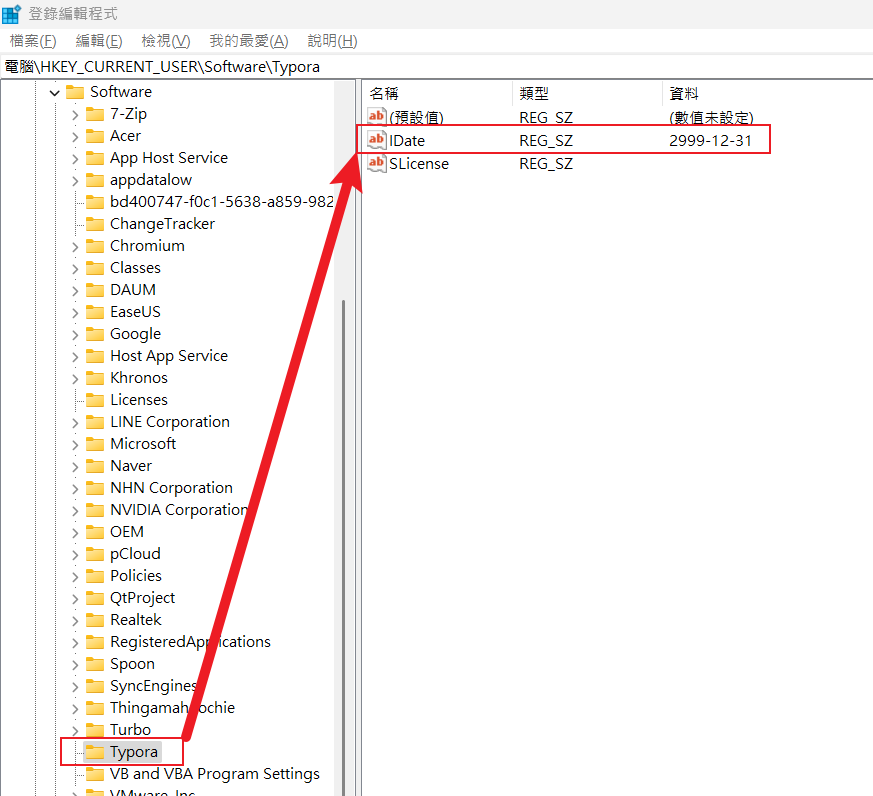Expand the Microsoft key chevron
Image resolution: width=873 pixels, height=796 pixels.
[x=75, y=444]
